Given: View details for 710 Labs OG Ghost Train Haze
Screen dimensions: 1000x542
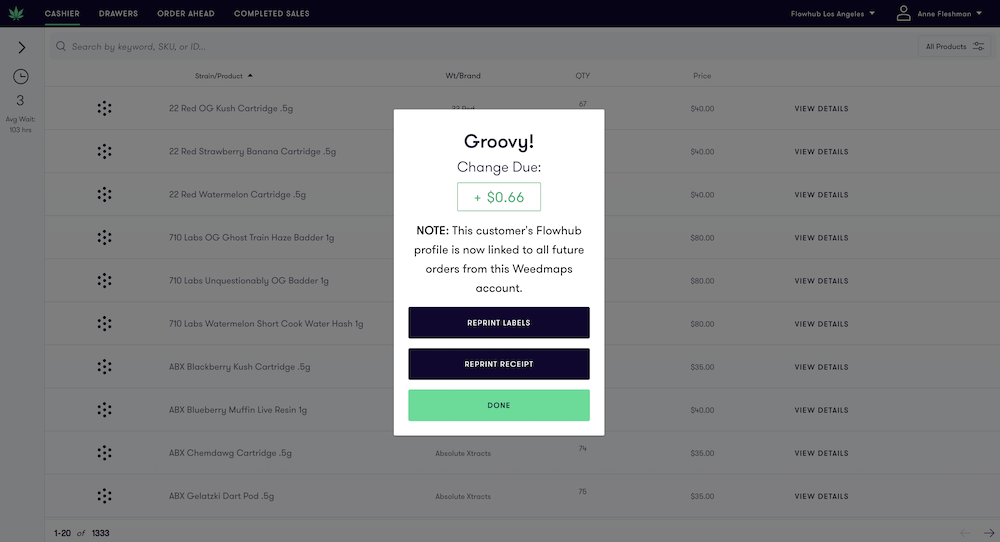Looking at the screenshot, I should [x=821, y=238].
